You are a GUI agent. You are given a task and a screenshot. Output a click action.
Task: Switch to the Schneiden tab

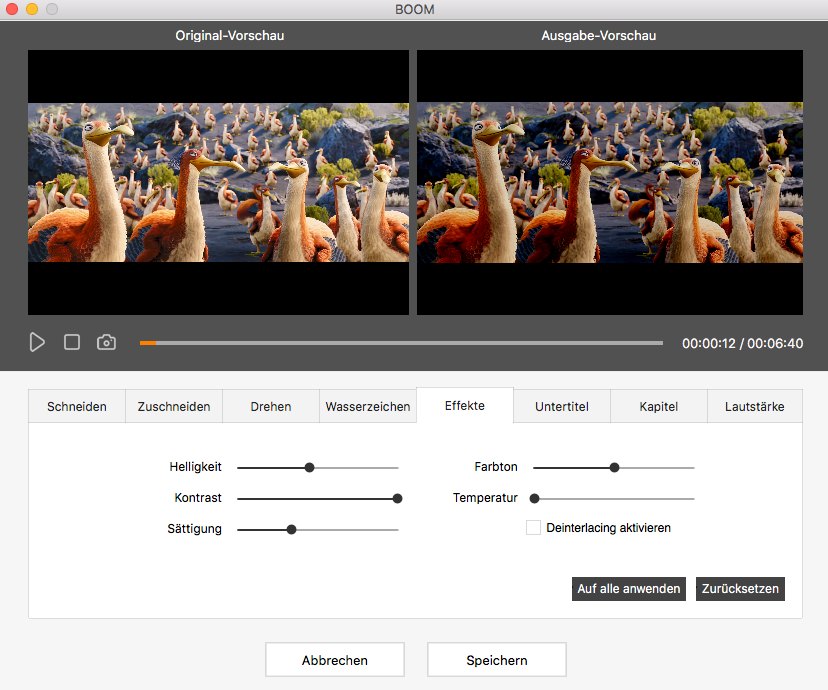[76, 406]
